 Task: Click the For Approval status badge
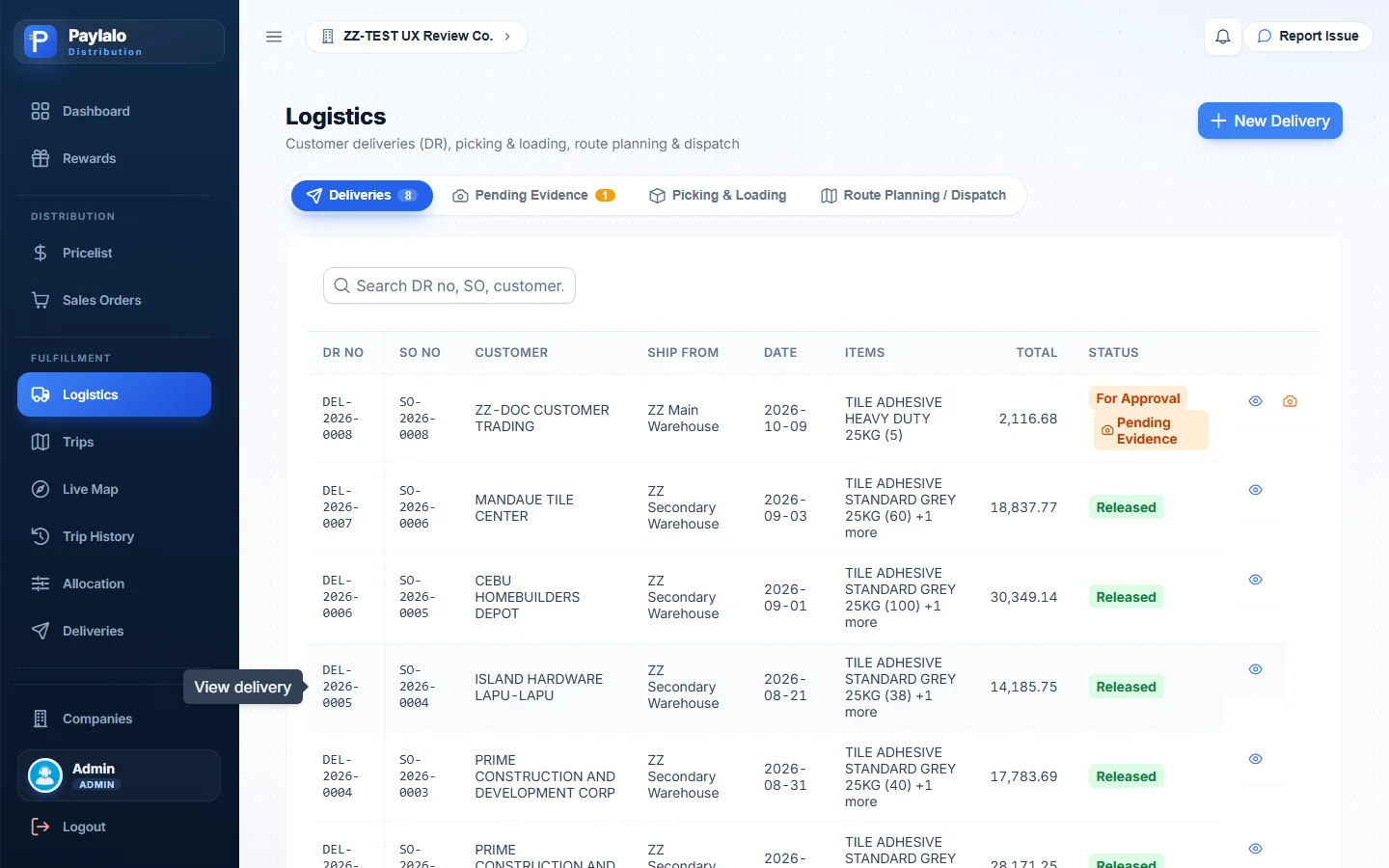[1138, 398]
